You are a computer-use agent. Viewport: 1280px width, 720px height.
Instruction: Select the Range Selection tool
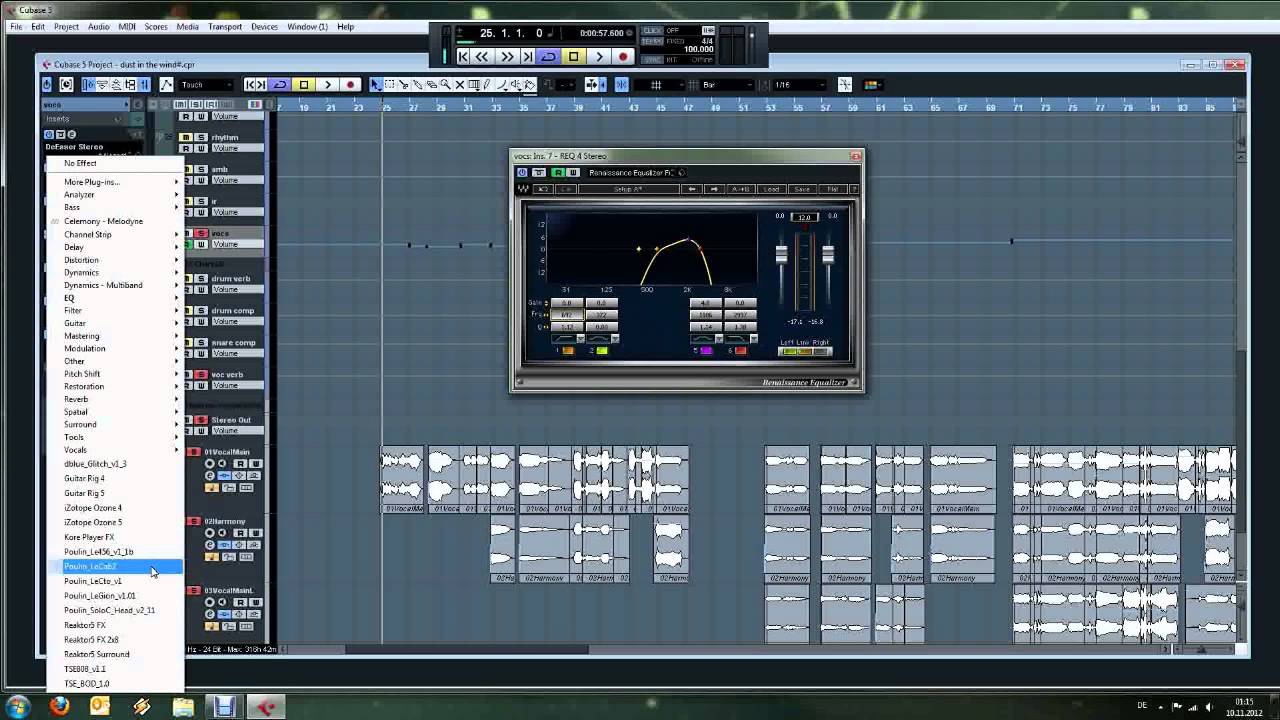pyautogui.click(x=389, y=85)
